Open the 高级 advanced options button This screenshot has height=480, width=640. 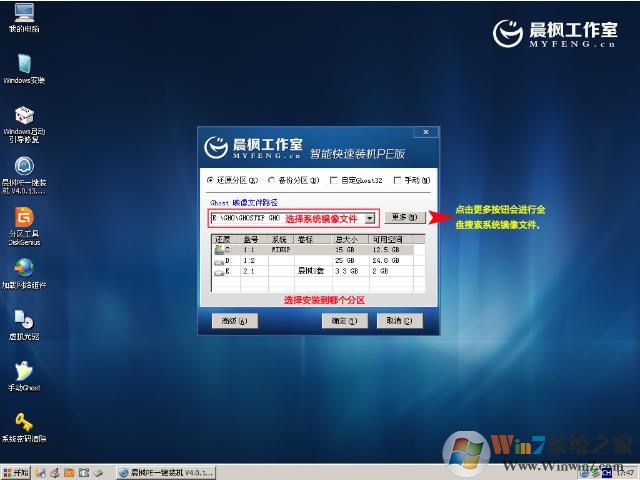(235, 321)
